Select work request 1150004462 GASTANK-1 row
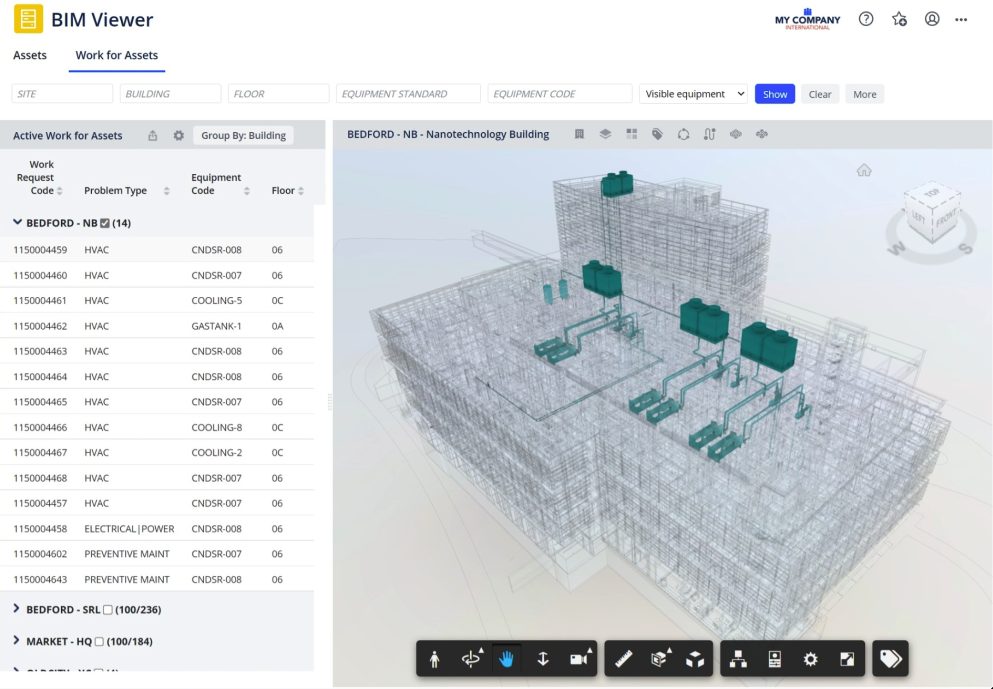Image resolution: width=993 pixels, height=689 pixels. (157, 326)
